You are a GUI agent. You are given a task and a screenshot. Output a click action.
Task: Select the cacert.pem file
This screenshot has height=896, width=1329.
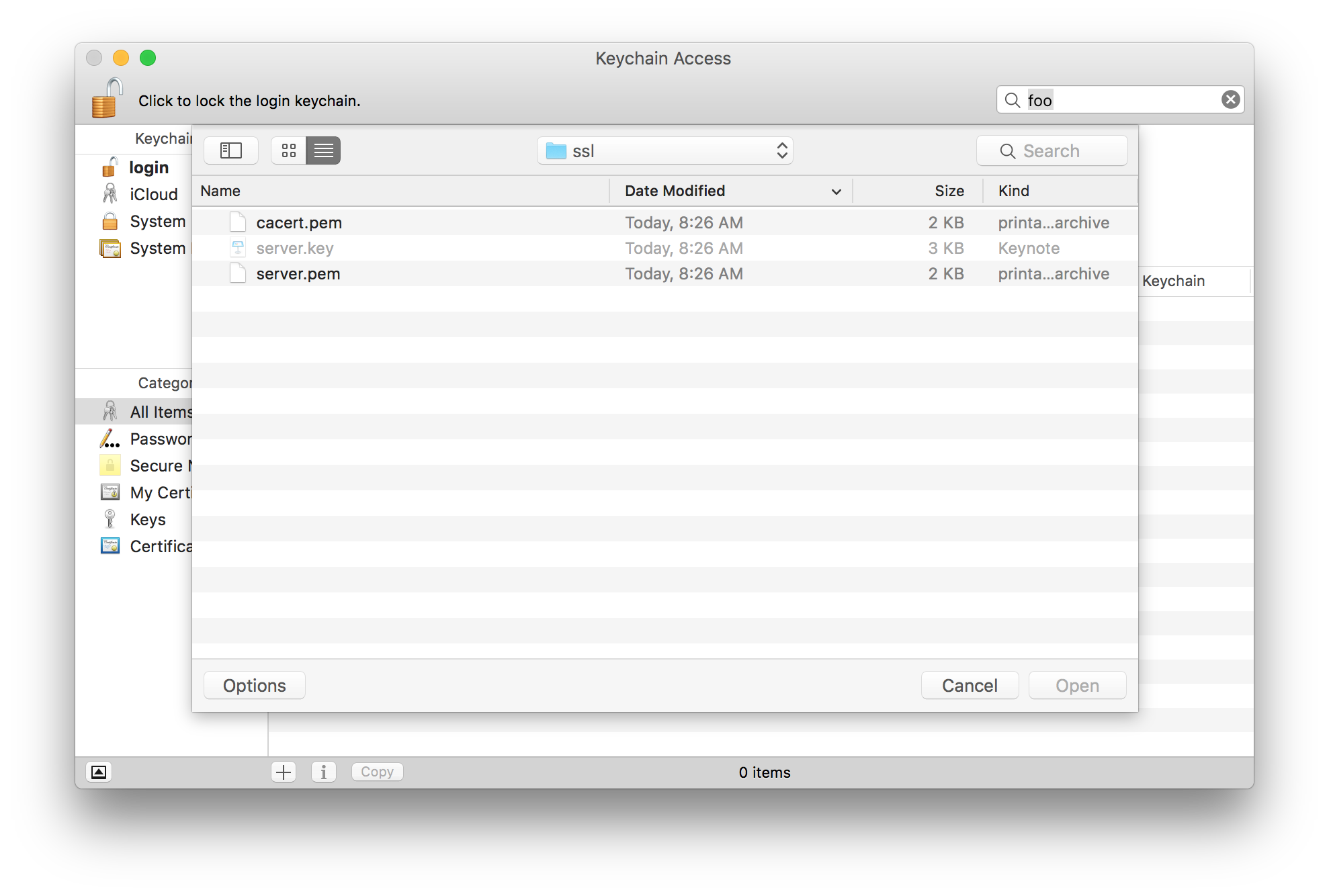click(x=299, y=223)
